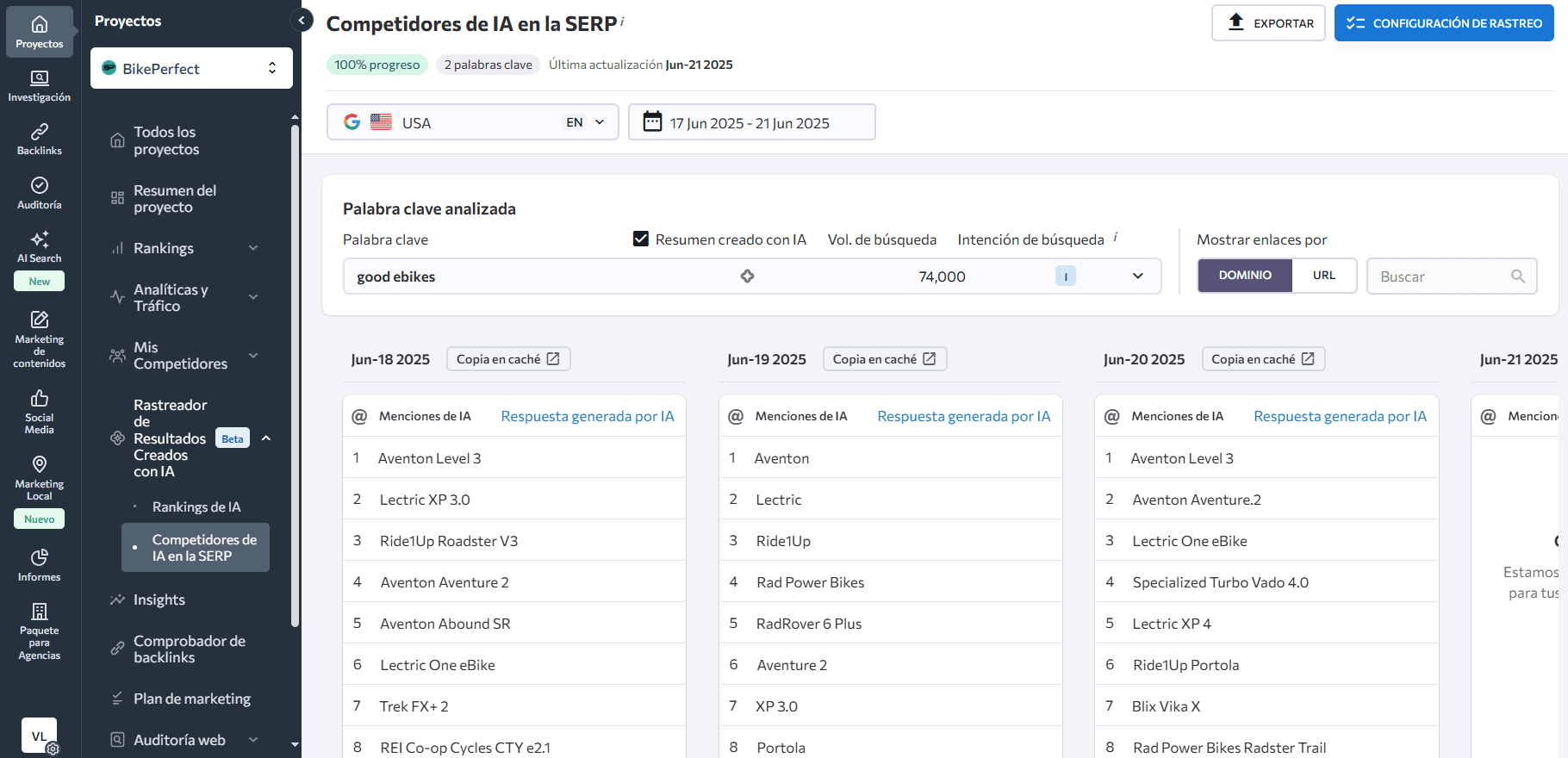Open the BikePerfect project selector
Viewport: 1568px width, 758px height.
tap(191, 68)
